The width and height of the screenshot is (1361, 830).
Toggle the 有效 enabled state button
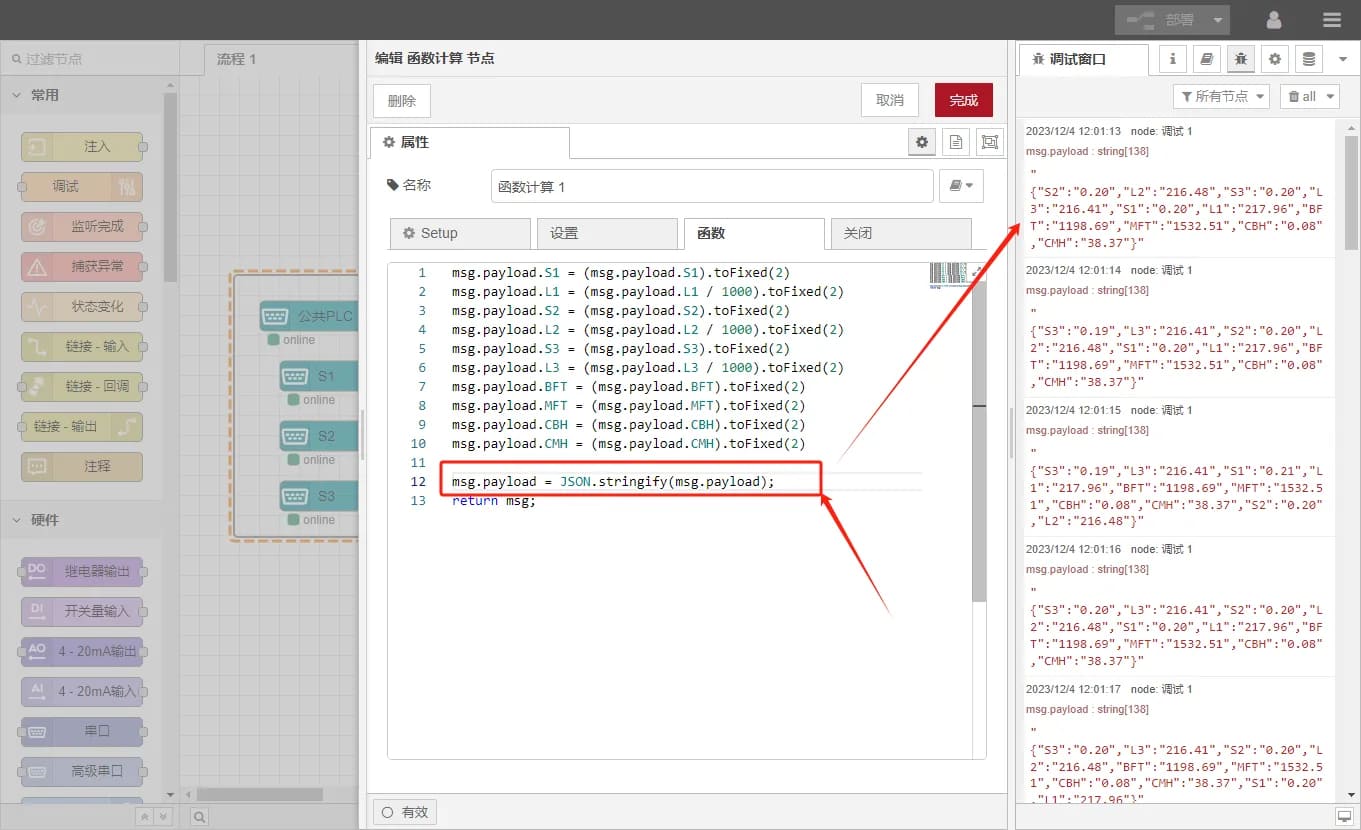(404, 812)
